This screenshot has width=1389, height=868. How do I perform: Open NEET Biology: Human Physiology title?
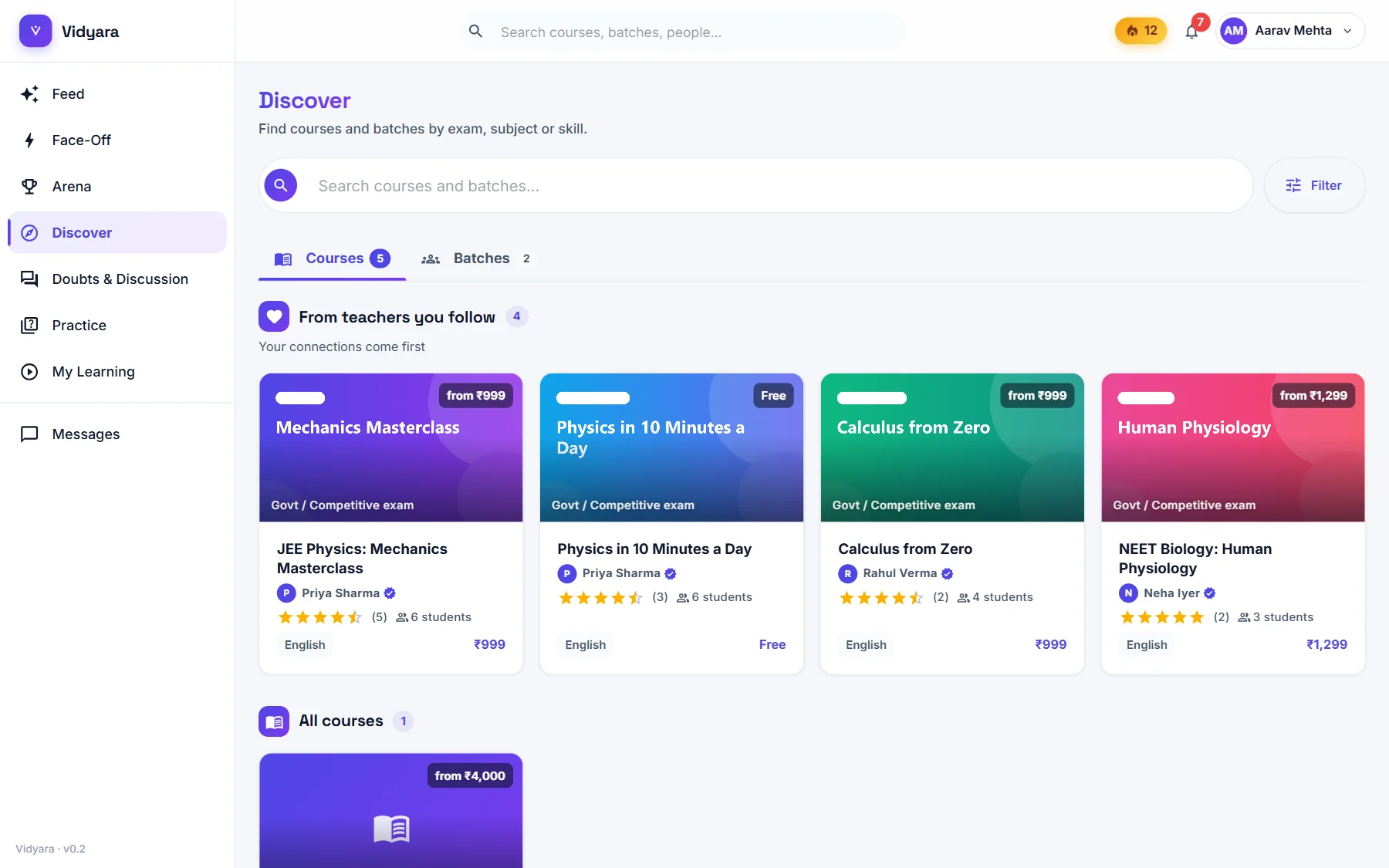pyautogui.click(x=1195, y=559)
